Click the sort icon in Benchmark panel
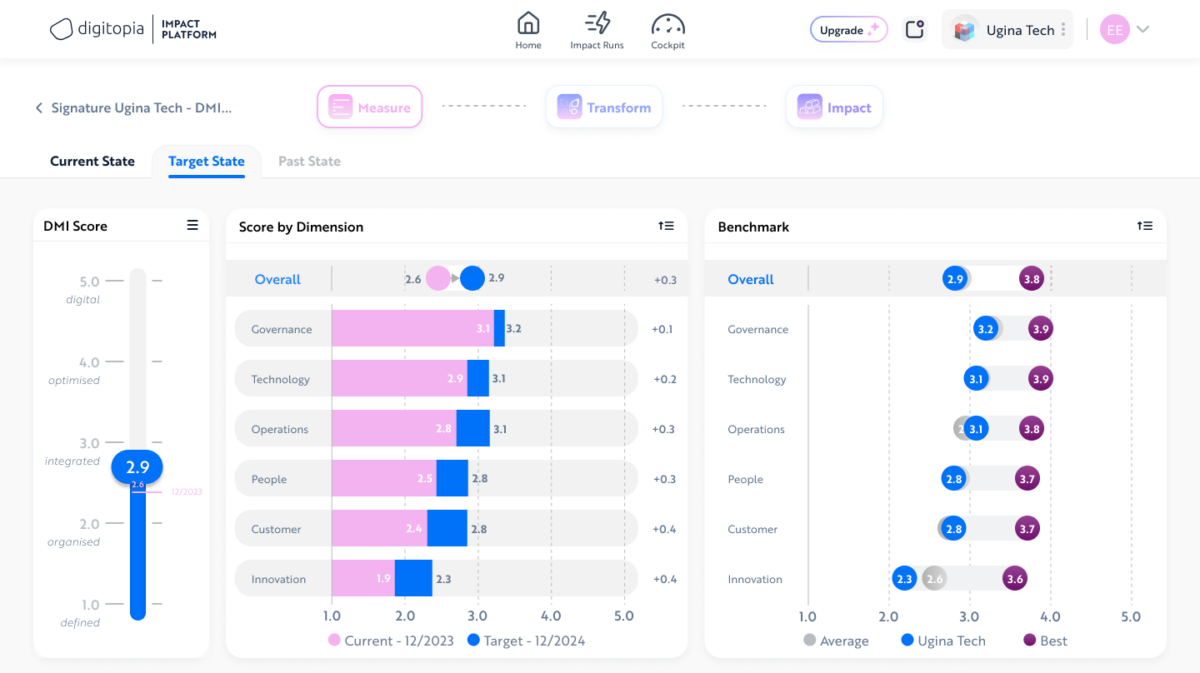1200x673 pixels. tap(1145, 227)
